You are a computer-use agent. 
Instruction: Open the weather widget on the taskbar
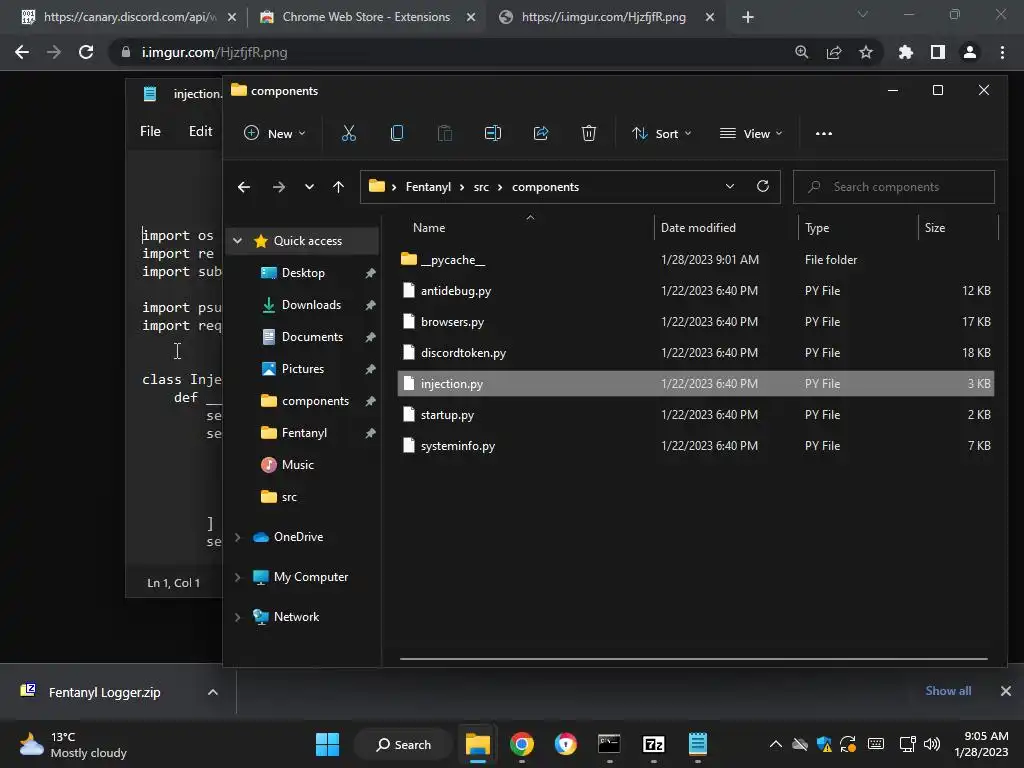point(73,744)
